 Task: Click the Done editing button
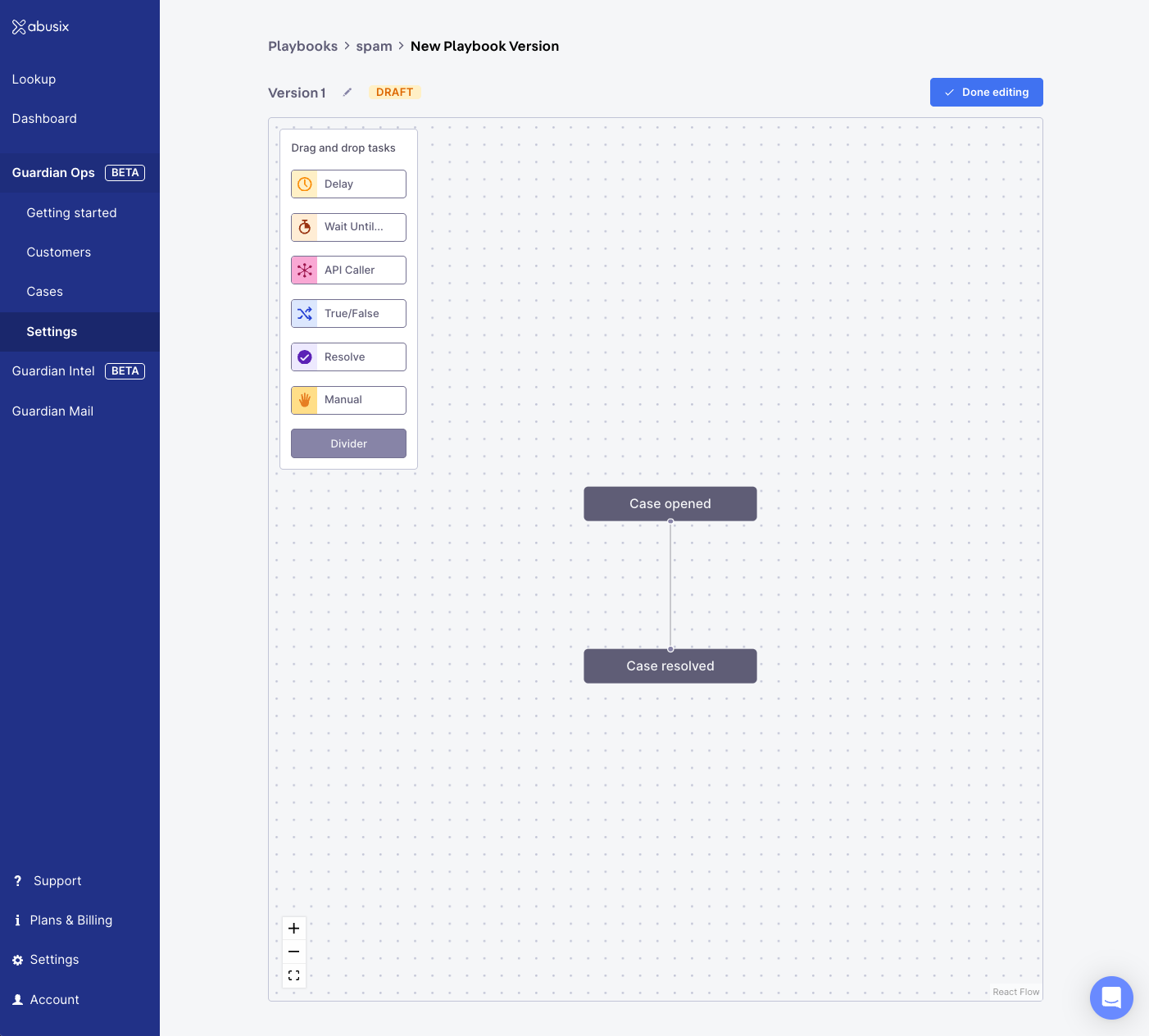click(987, 92)
